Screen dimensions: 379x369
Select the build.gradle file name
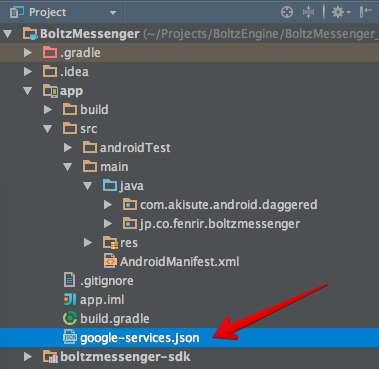[x=115, y=319]
